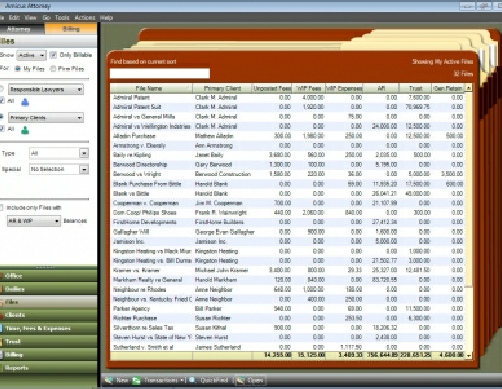The image size is (502, 389).
Task: Open the Actions menu
Action: pyautogui.click(x=85, y=18)
